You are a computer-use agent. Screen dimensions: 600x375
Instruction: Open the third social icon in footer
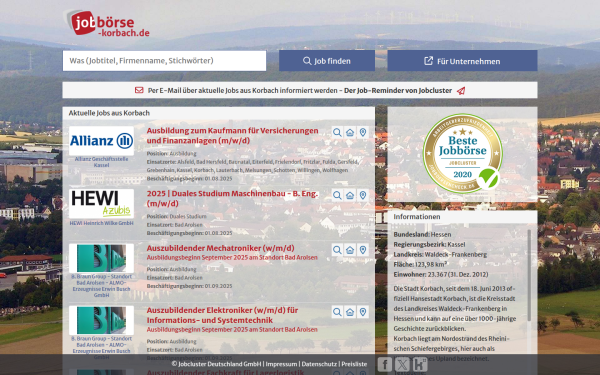click(420, 364)
